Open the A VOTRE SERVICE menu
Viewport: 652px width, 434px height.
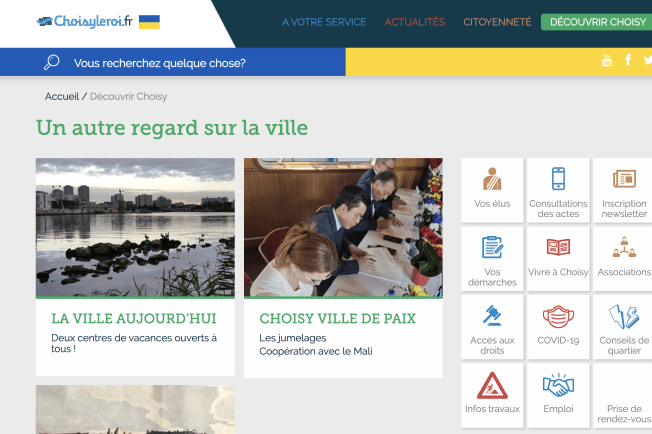(324, 22)
